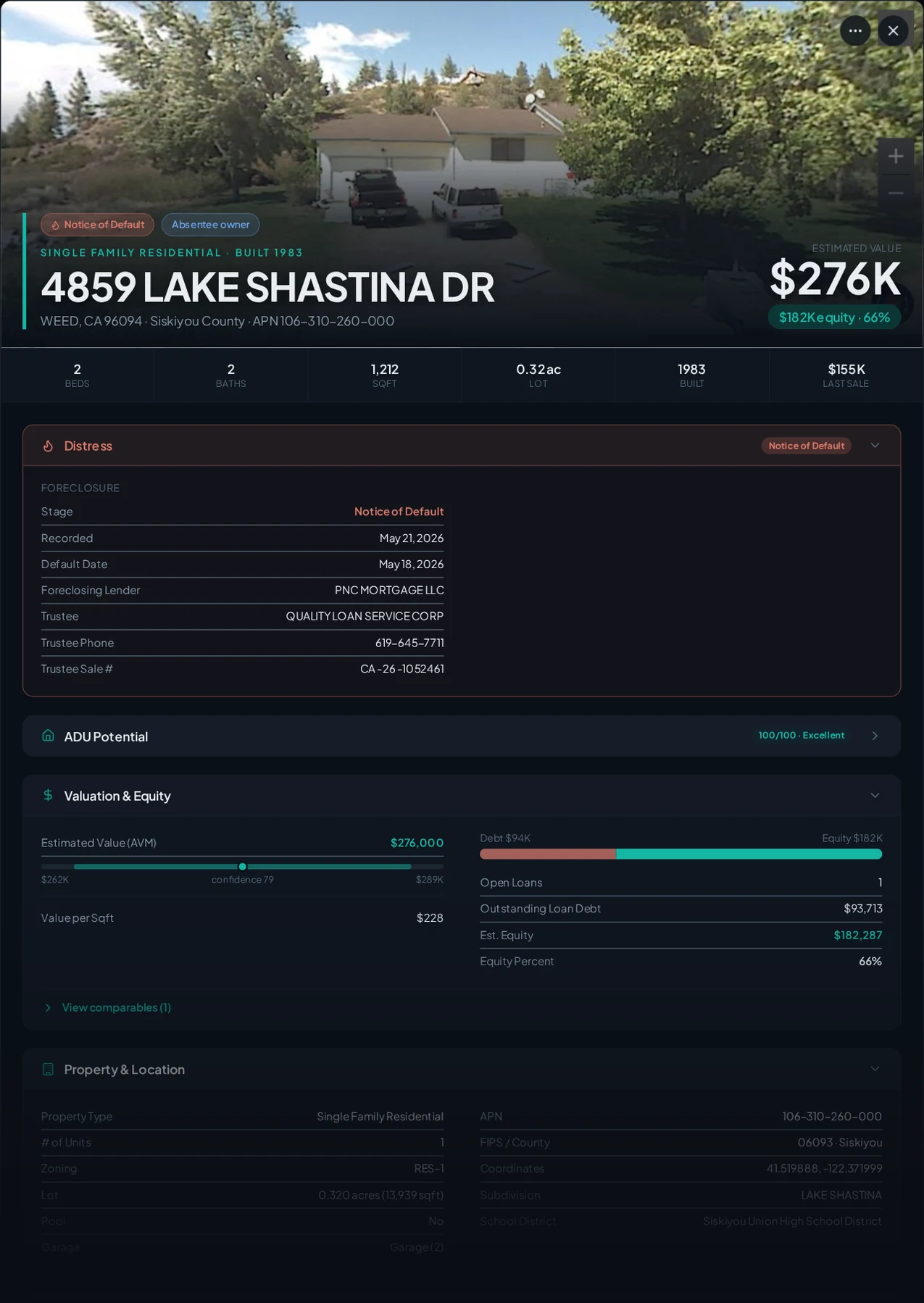
Task: Click the Notice of Default badge in Distress header
Action: point(806,446)
